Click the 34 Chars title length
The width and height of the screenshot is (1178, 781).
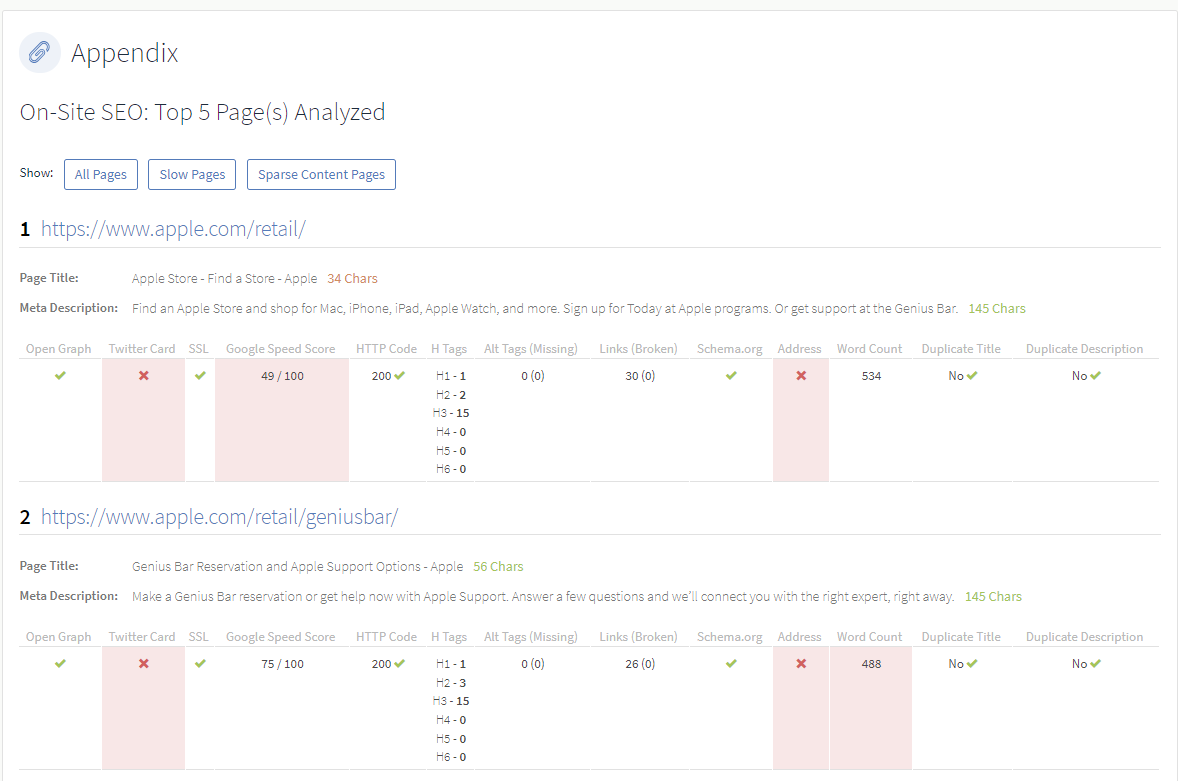(352, 279)
